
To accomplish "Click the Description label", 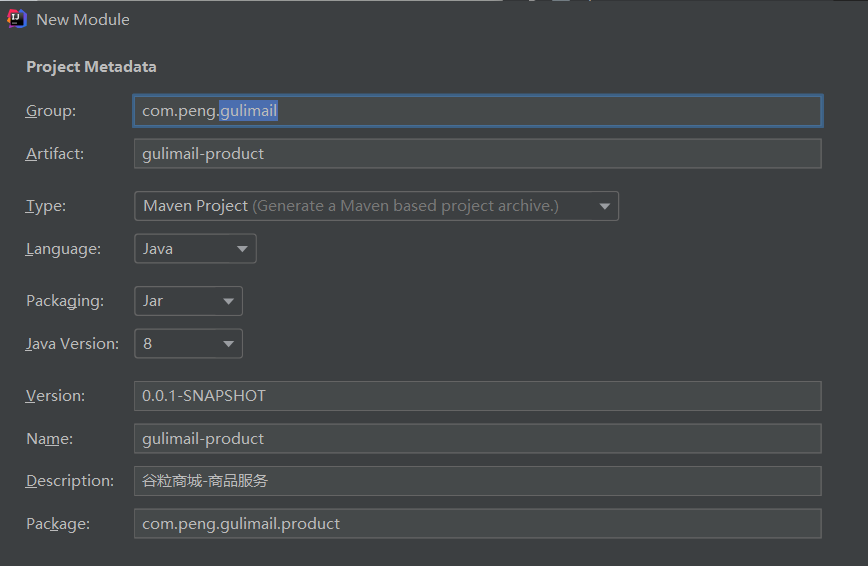I will point(70,481).
